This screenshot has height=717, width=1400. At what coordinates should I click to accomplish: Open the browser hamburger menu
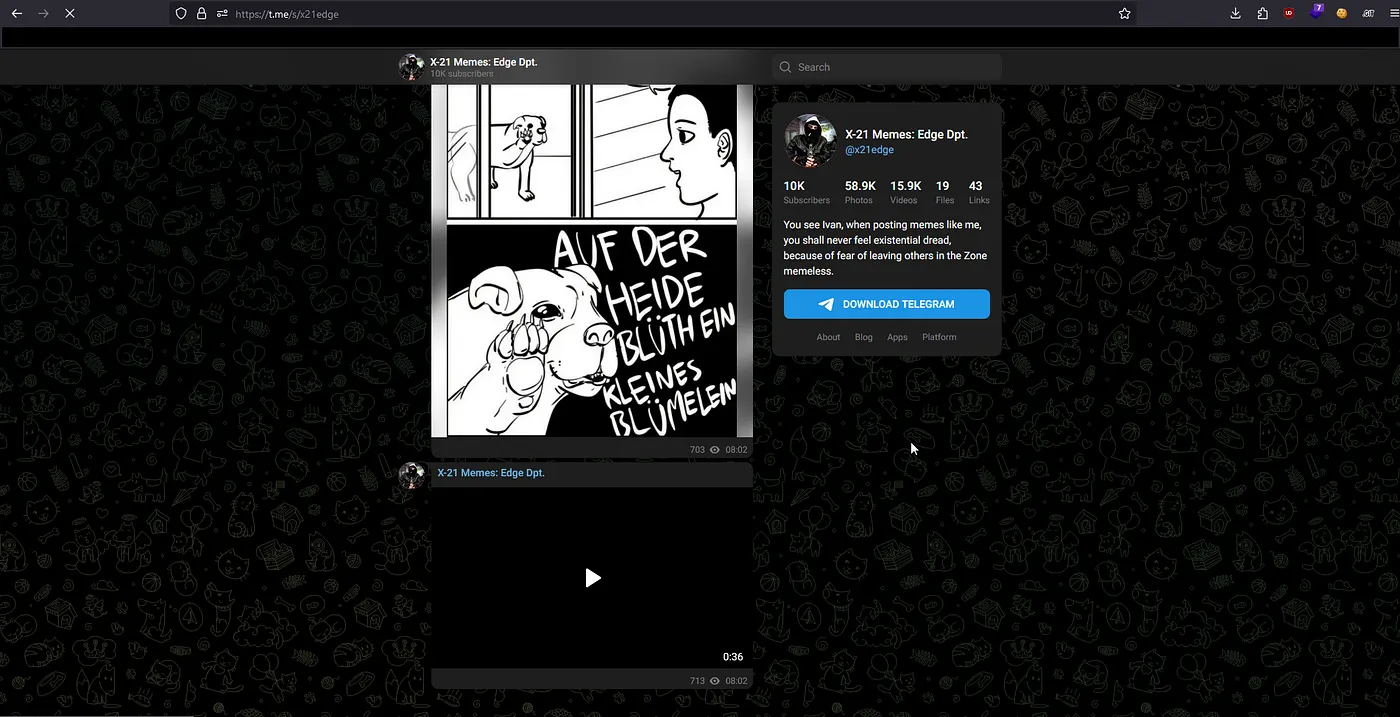(1392, 14)
